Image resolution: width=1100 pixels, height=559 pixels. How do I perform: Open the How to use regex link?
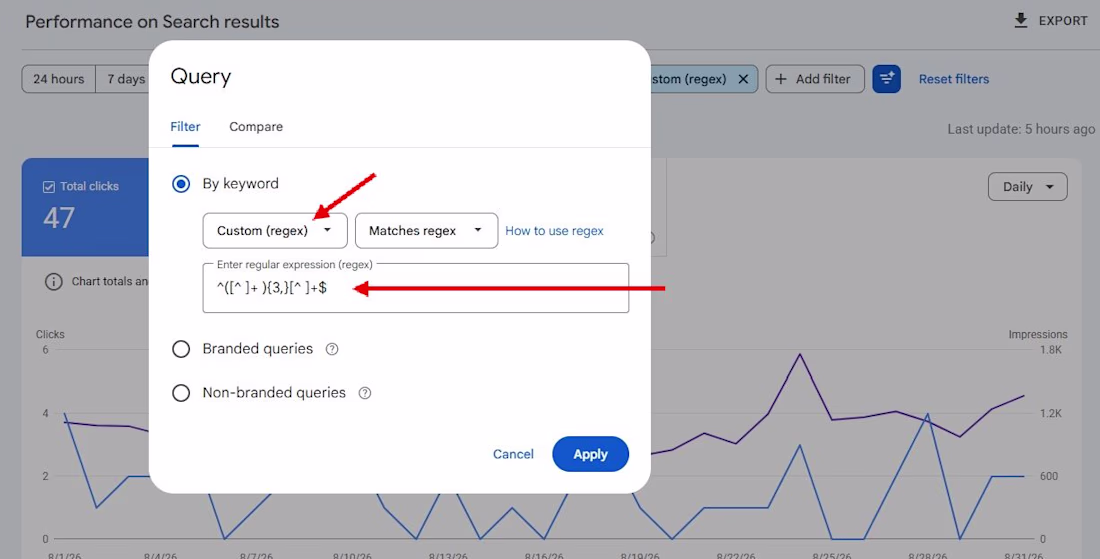[554, 231]
